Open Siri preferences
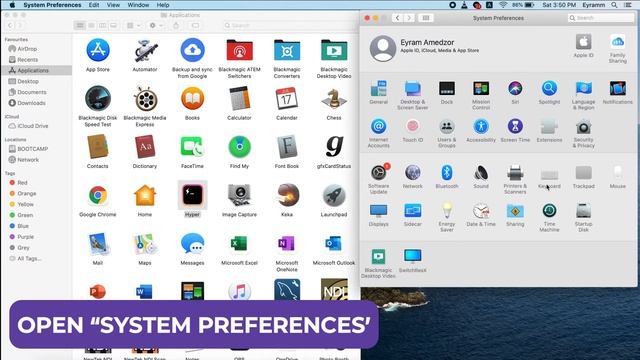This screenshot has width=640, height=360. pos(515,92)
